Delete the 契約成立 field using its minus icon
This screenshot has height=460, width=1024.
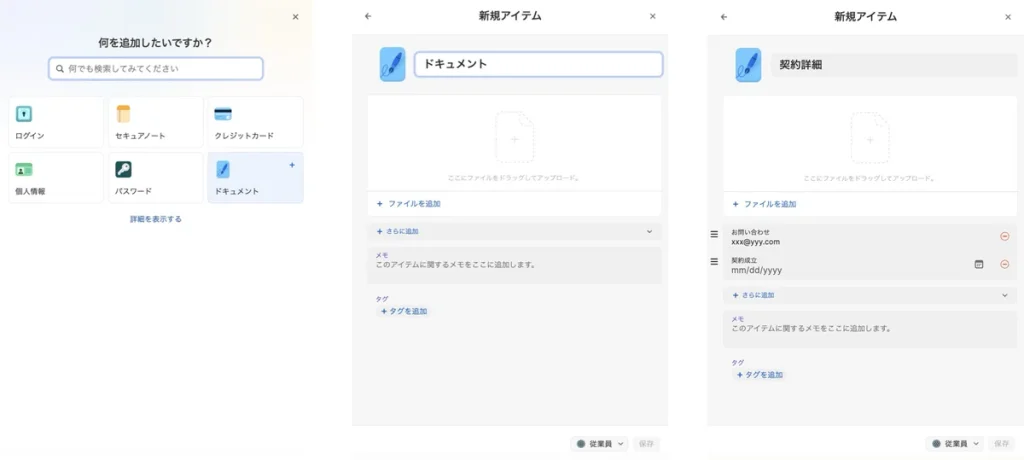point(1004,264)
